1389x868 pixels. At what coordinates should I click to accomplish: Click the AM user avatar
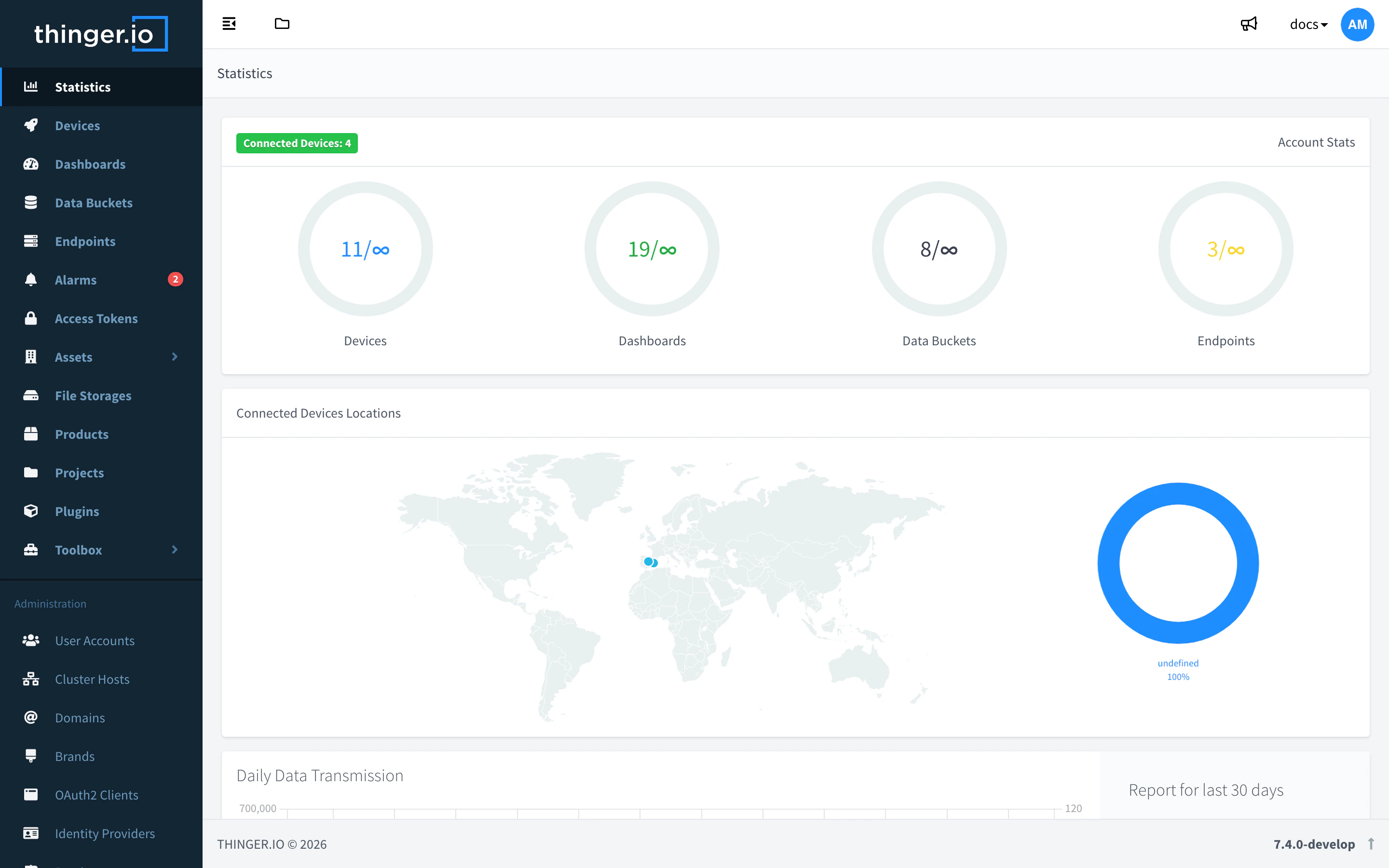(x=1357, y=24)
